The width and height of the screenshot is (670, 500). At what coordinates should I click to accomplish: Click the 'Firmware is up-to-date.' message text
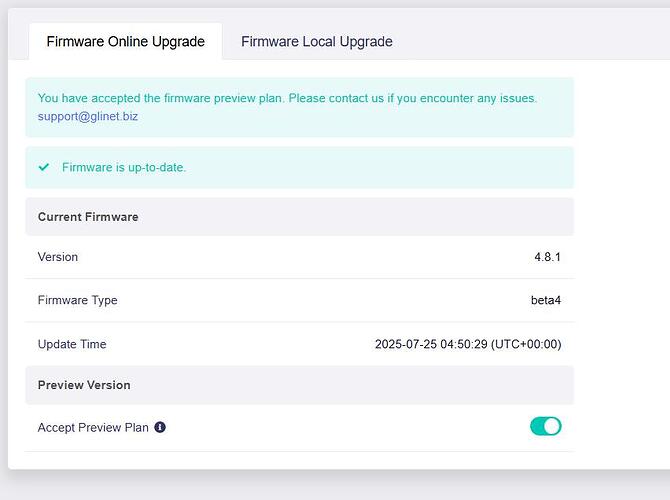[124, 167]
